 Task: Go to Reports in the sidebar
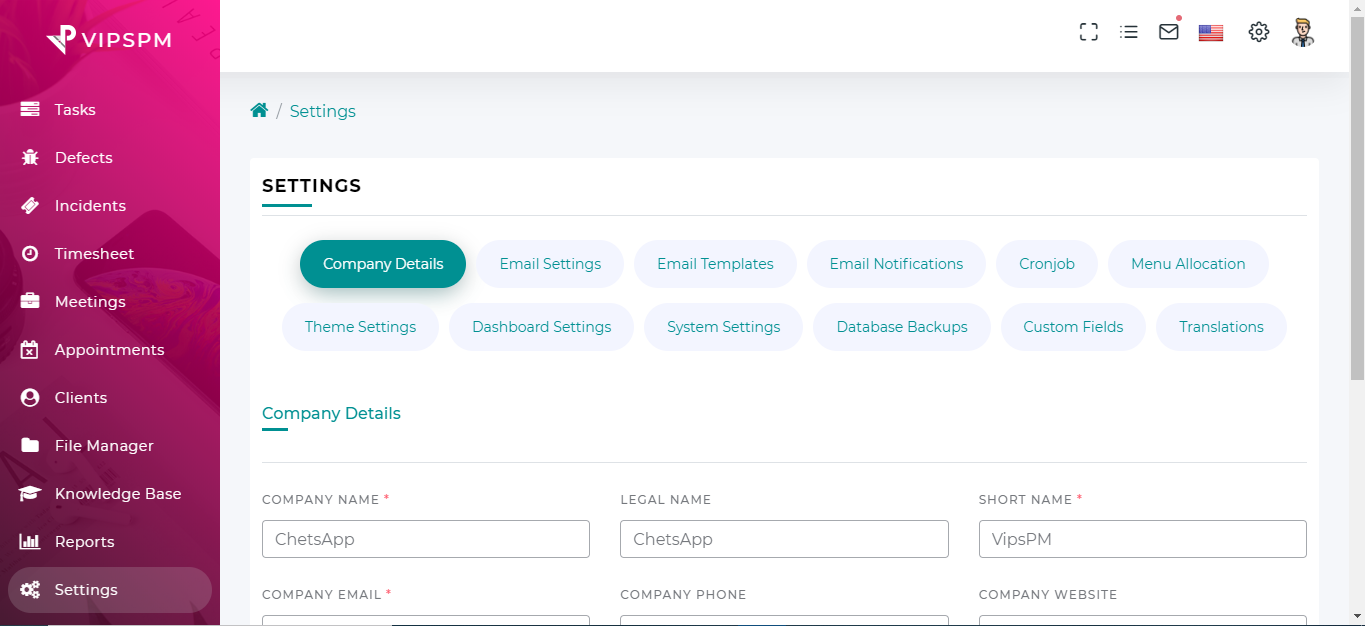pos(84,542)
